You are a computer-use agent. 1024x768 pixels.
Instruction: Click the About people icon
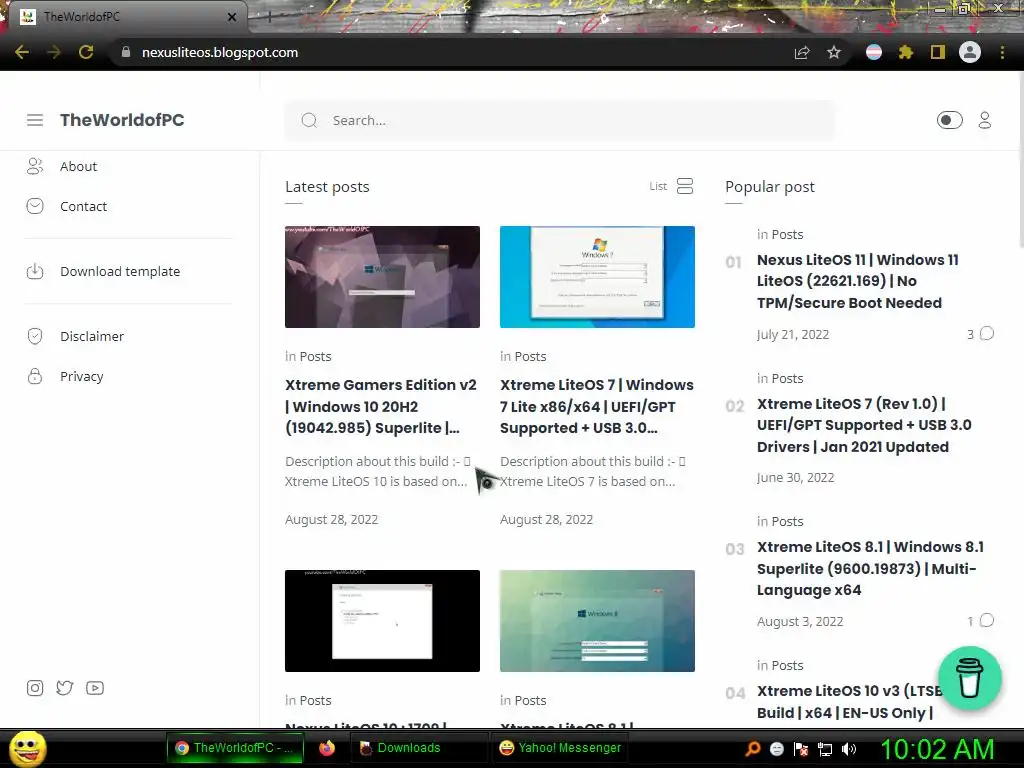[x=35, y=167]
